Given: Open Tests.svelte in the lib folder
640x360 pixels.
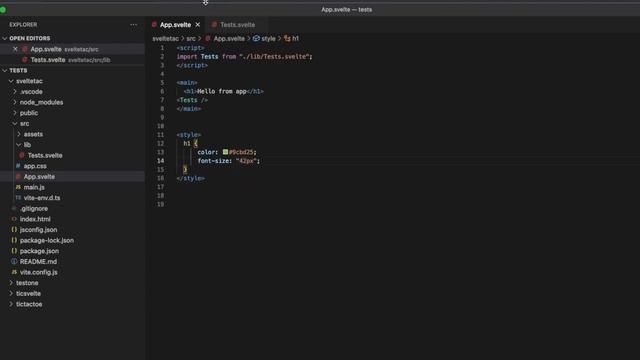Looking at the screenshot, I should [x=45, y=155].
